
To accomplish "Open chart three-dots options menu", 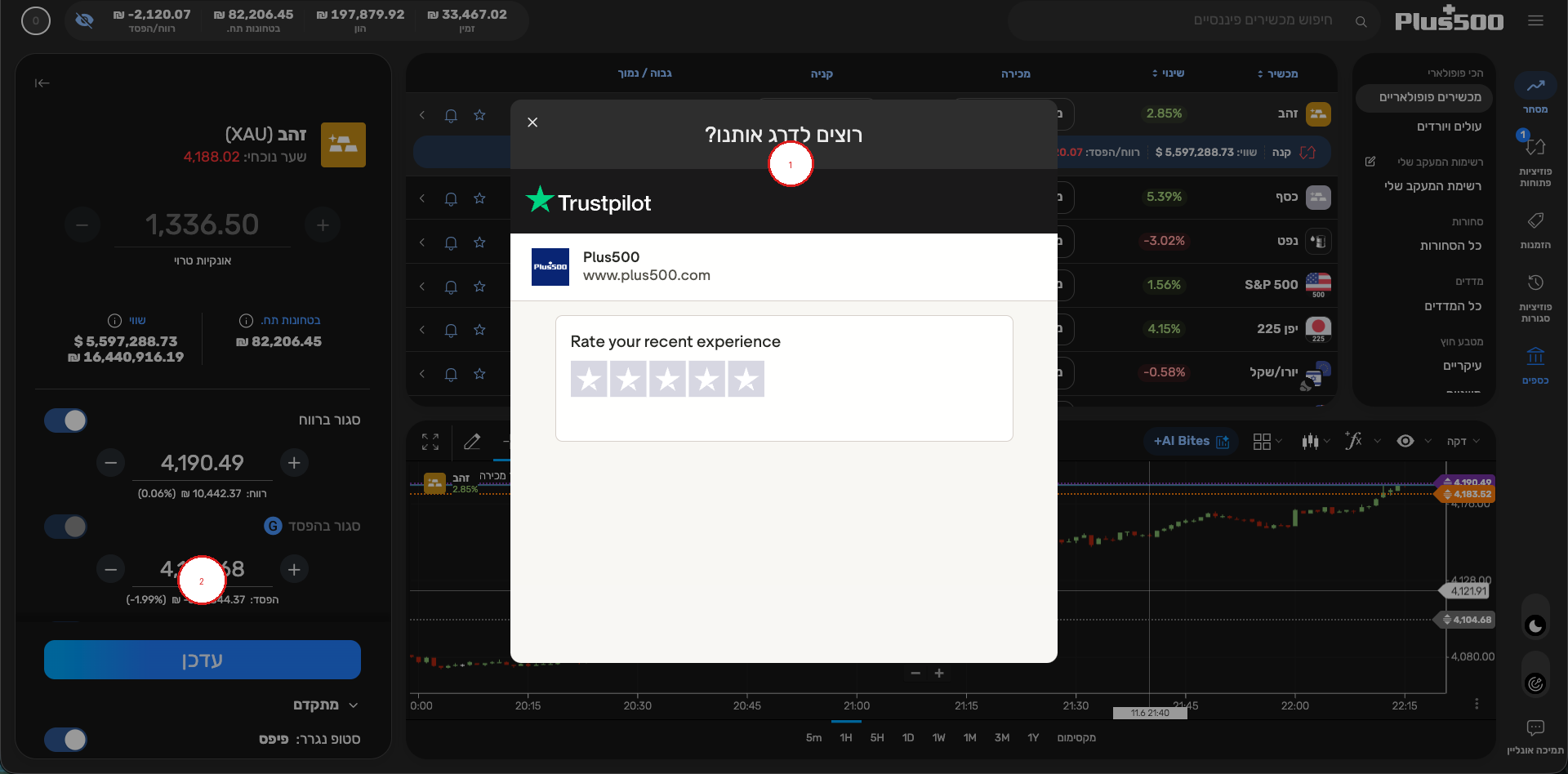I will coord(1477,704).
